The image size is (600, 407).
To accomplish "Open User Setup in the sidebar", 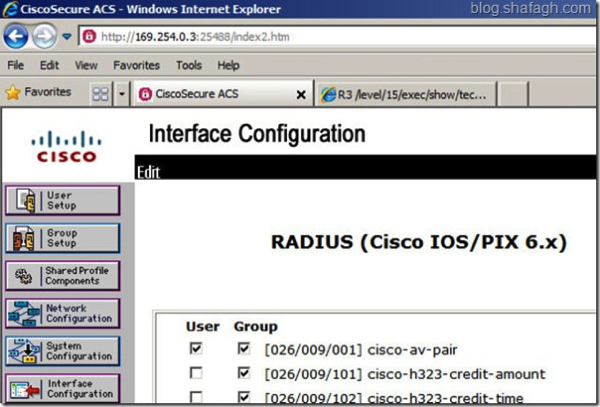I will 63,200.
